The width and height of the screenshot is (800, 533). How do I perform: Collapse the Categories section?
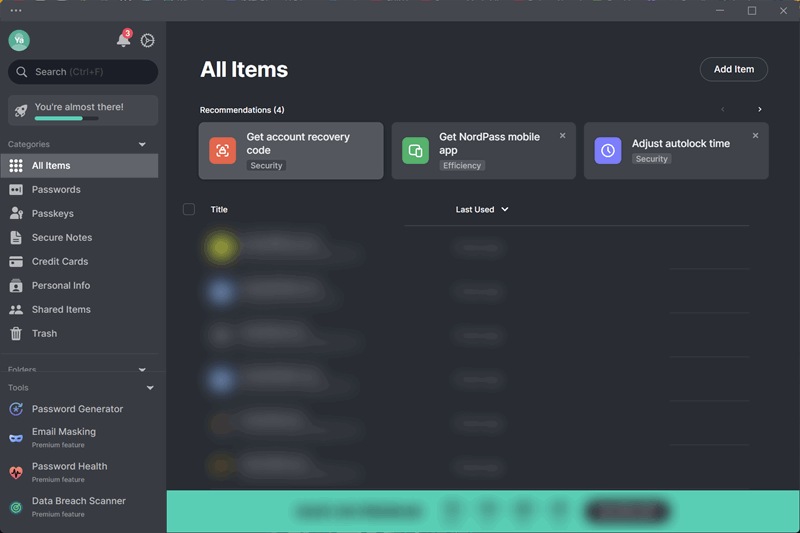(x=142, y=145)
